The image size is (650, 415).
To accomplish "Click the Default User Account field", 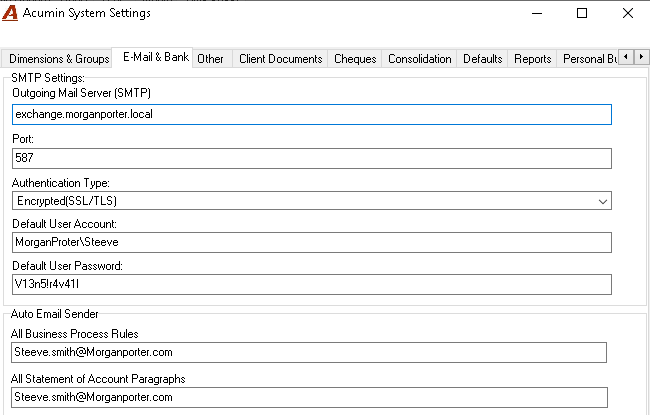I will (x=312, y=242).
